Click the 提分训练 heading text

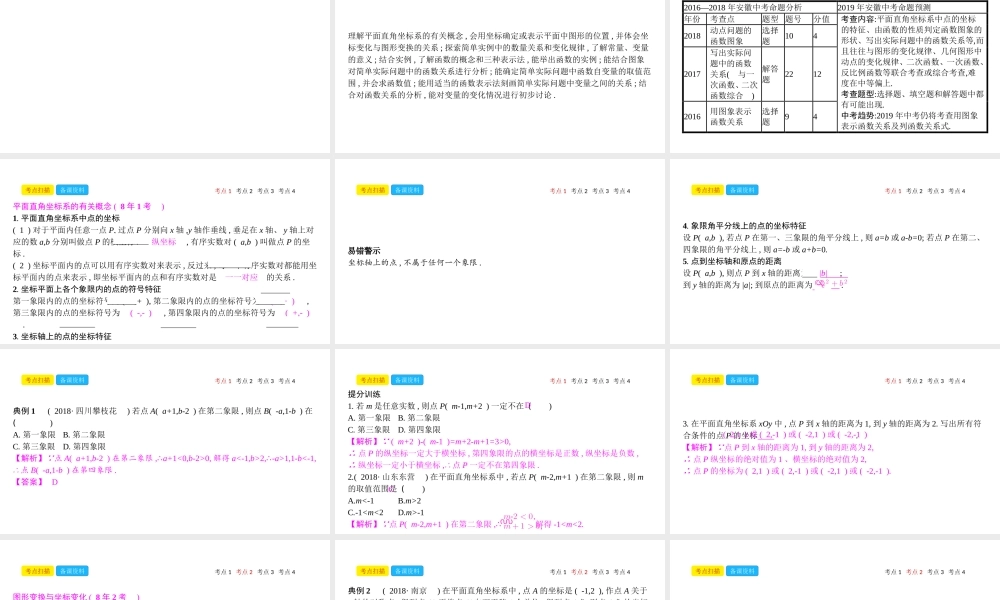click(364, 394)
